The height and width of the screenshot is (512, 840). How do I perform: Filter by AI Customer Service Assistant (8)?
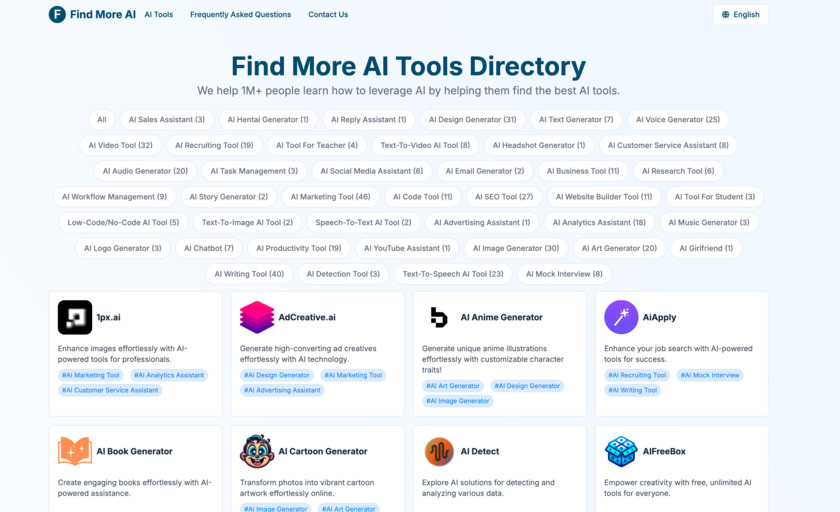coord(668,145)
